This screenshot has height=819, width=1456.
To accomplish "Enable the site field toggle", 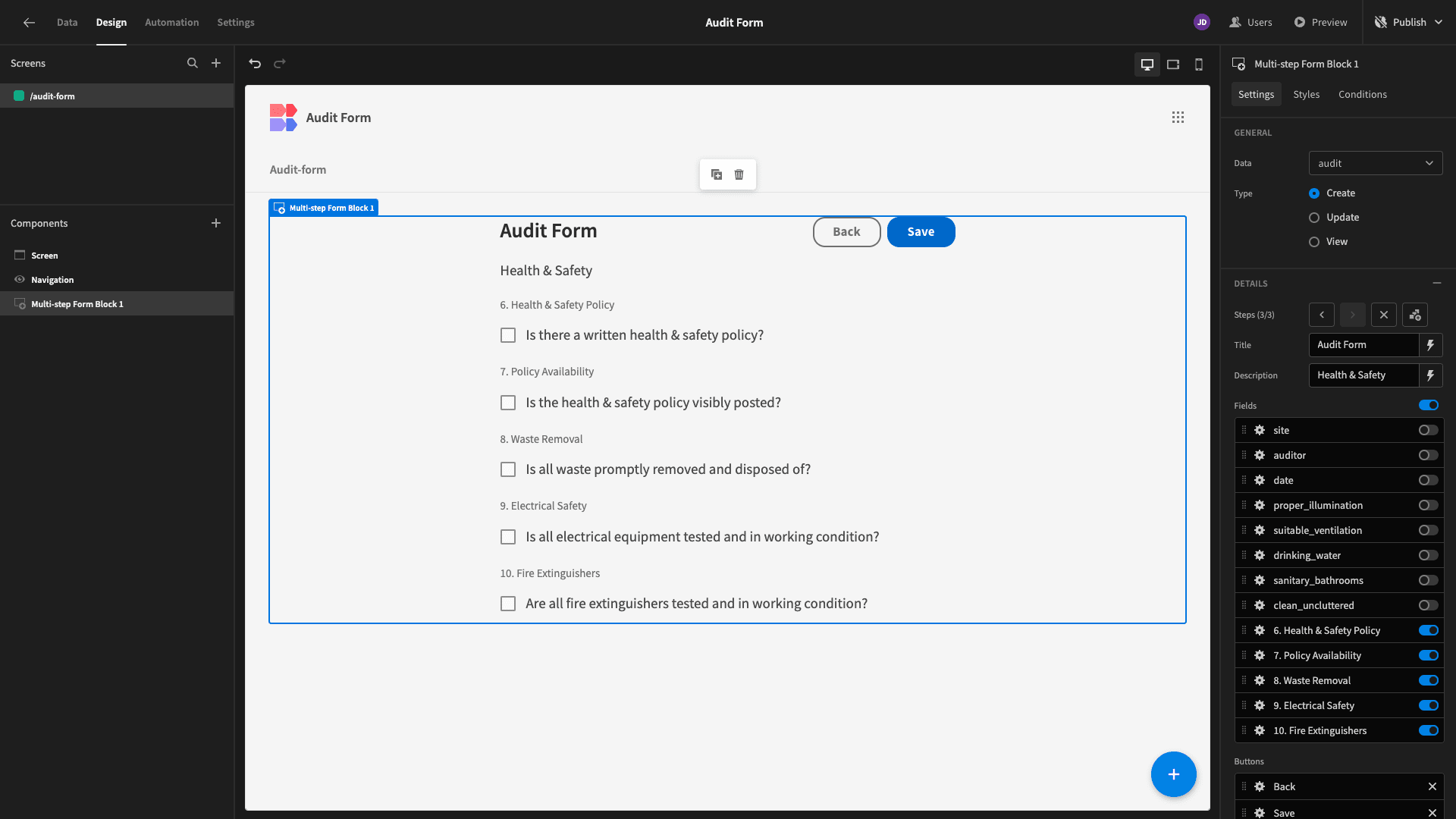I will point(1429,430).
